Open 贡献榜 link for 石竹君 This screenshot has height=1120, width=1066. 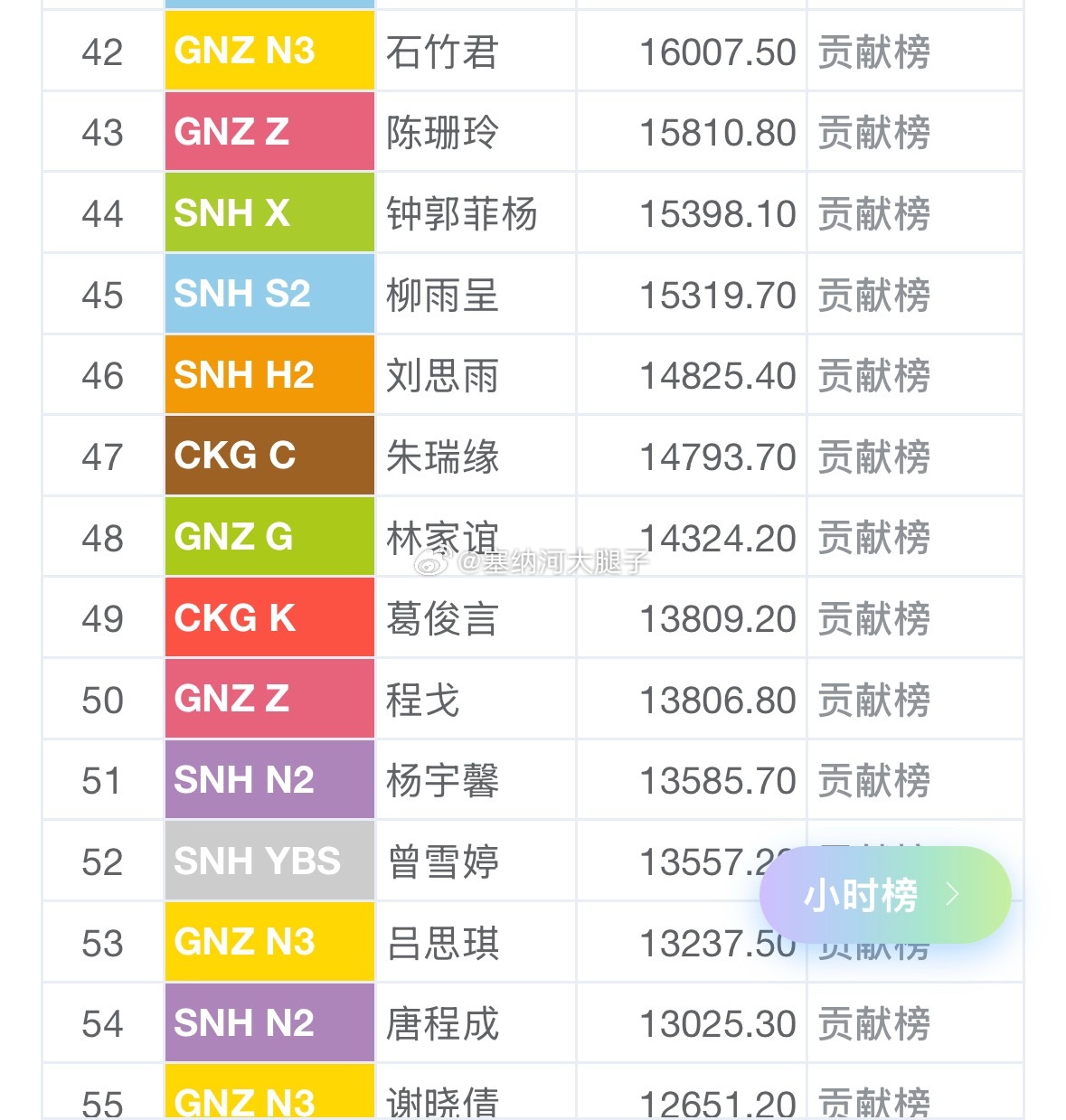874,52
